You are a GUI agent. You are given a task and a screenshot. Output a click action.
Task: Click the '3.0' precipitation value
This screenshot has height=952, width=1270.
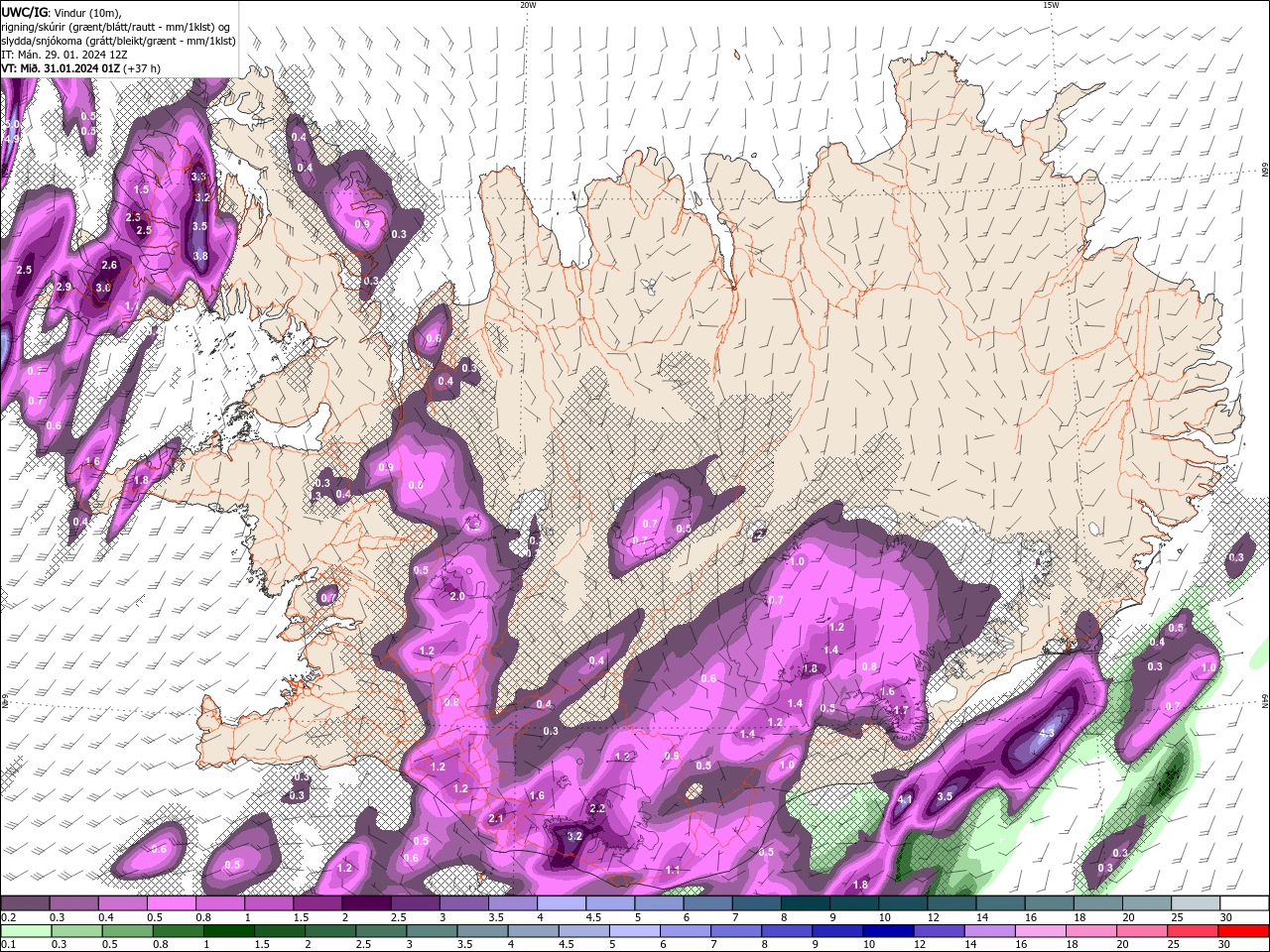tap(102, 288)
